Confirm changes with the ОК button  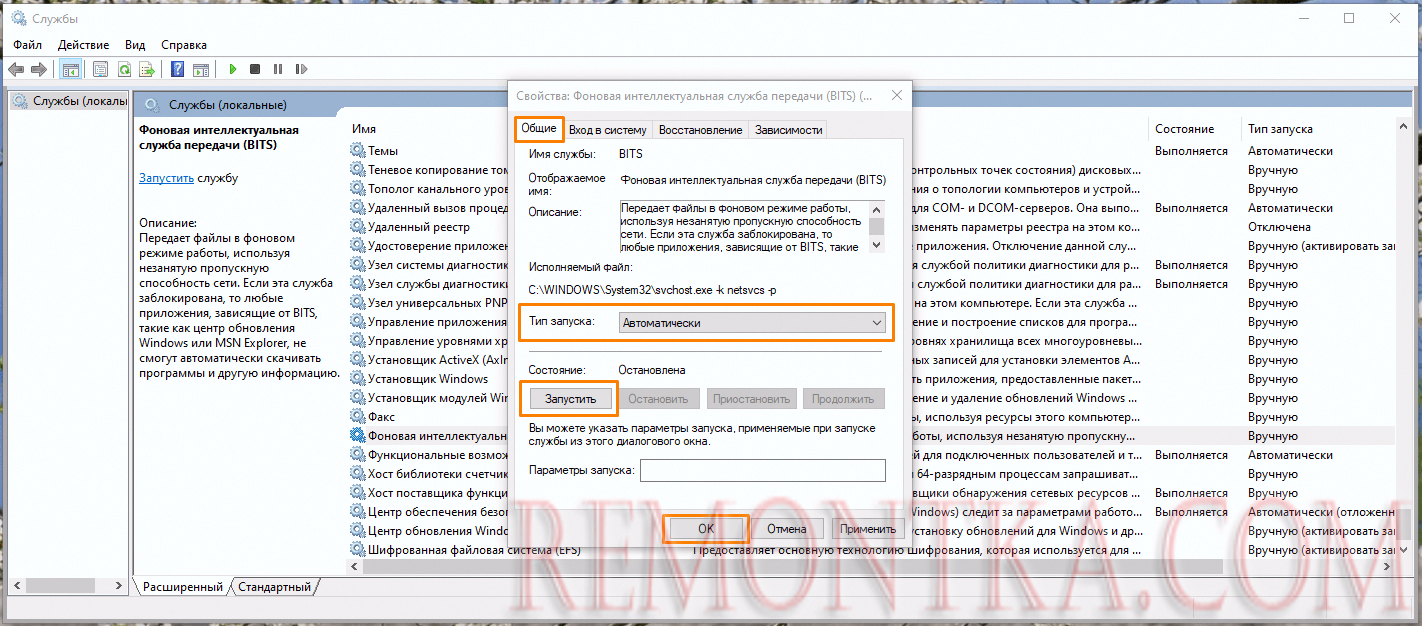(705, 528)
